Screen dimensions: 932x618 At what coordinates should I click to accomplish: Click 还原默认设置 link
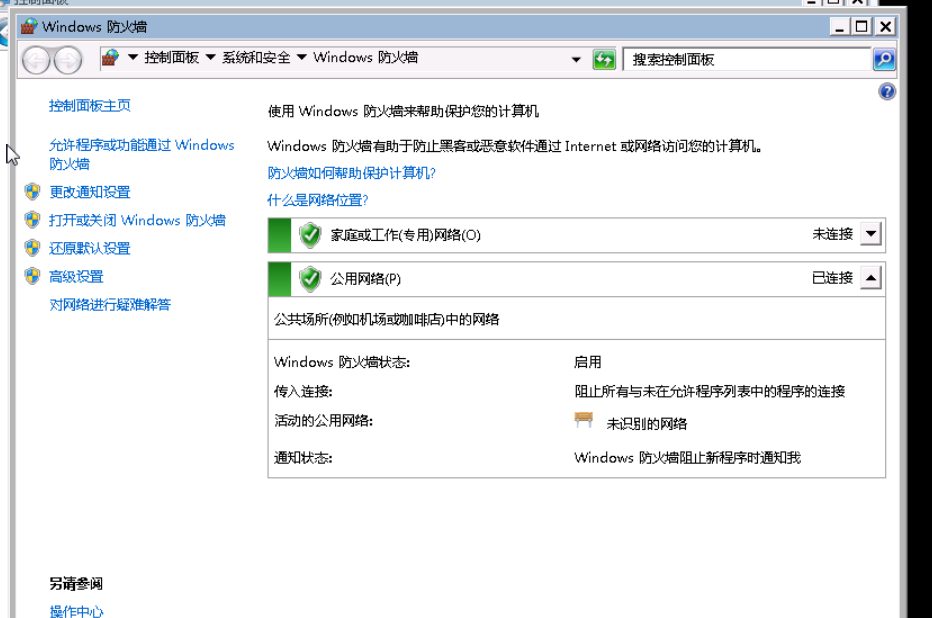coord(90,248)
